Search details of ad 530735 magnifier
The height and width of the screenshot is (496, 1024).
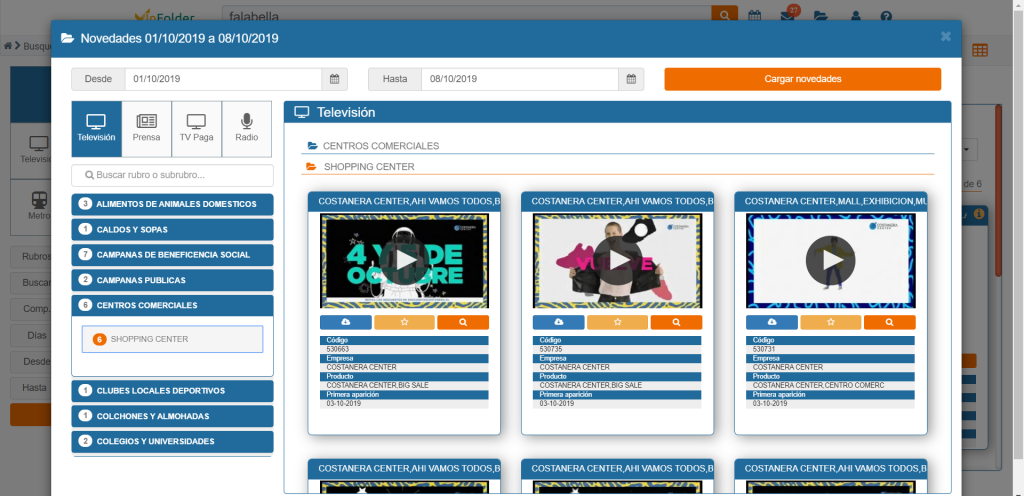point(677,322)
